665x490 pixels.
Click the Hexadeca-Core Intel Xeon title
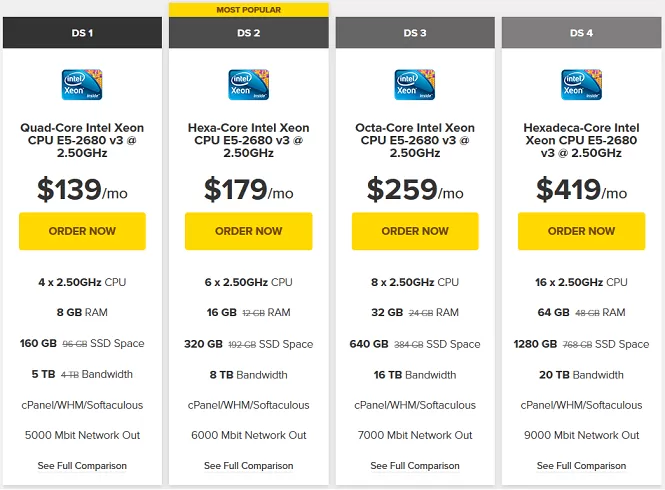[x=581, y=140]
